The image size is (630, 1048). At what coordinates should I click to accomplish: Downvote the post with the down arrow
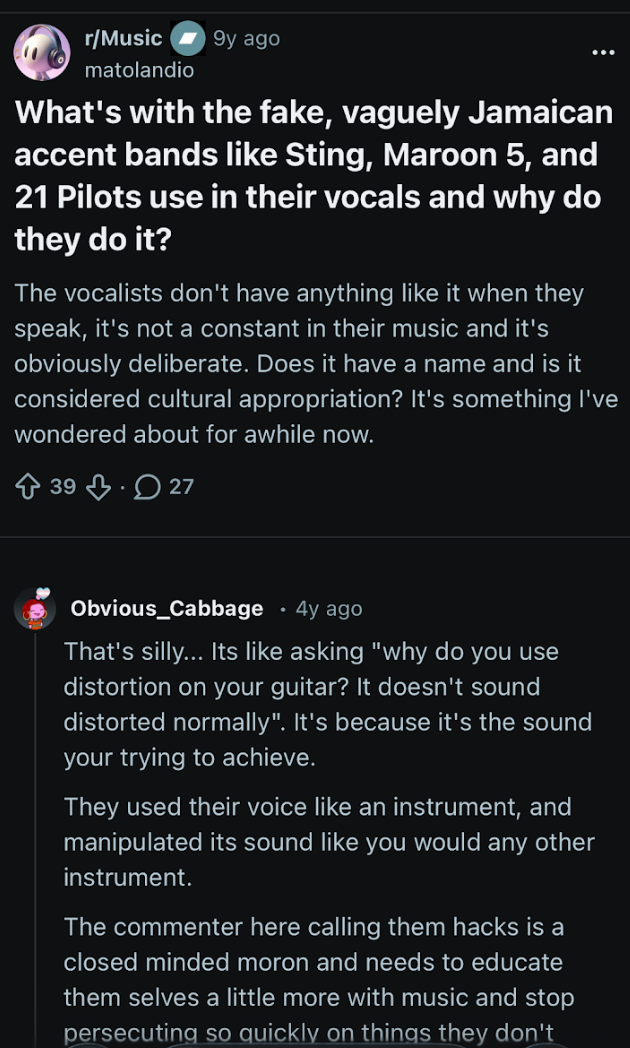95,487
